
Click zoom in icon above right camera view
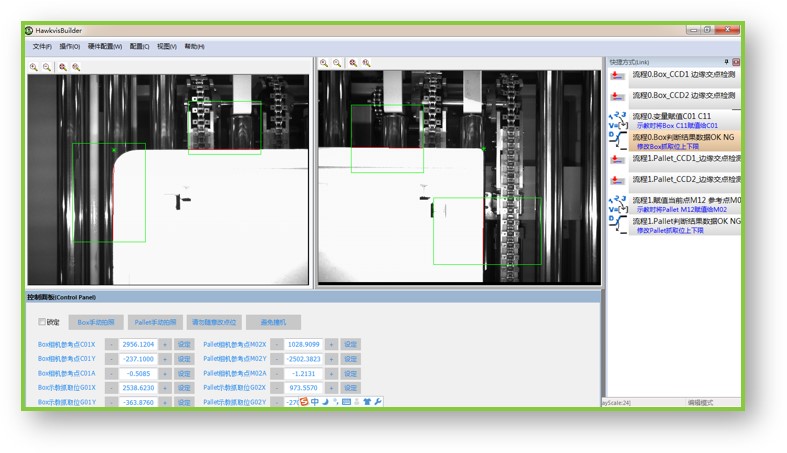324,63
